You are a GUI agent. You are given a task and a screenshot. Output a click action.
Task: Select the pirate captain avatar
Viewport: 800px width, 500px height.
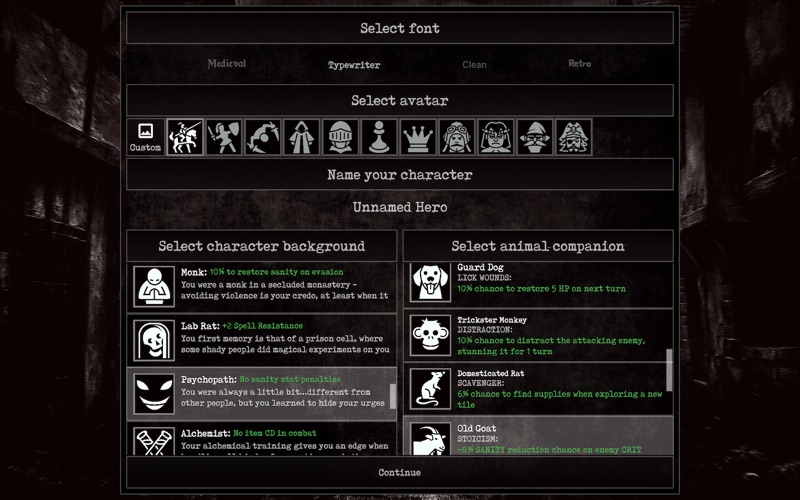click(573, 137)
